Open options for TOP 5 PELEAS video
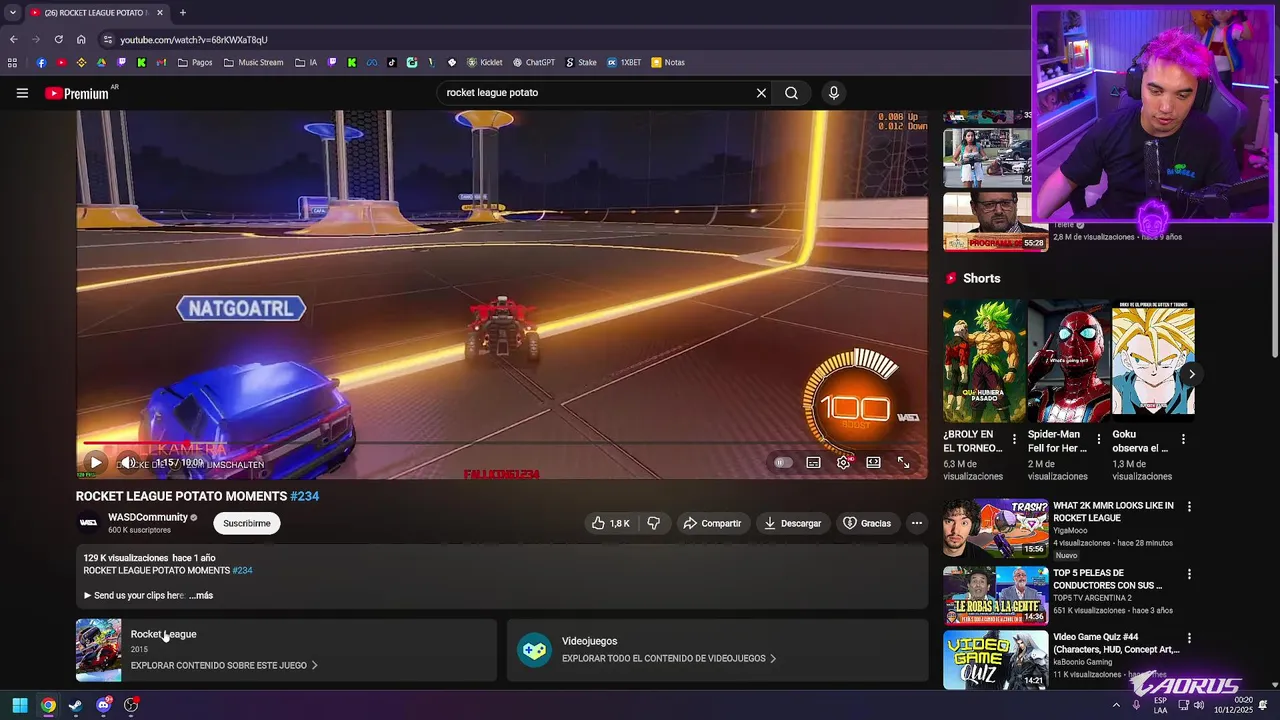The width and height of the screenshot is (1280, 720). [x=1189, y=574]
